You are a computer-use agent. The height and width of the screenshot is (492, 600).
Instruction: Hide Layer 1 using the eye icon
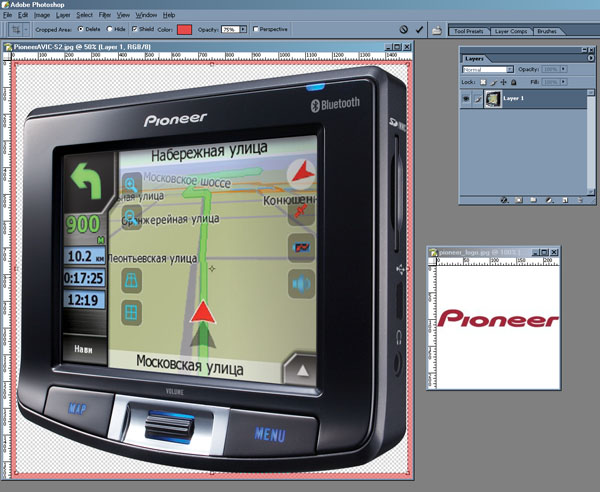pyautogui.click(x=466, y=99)
